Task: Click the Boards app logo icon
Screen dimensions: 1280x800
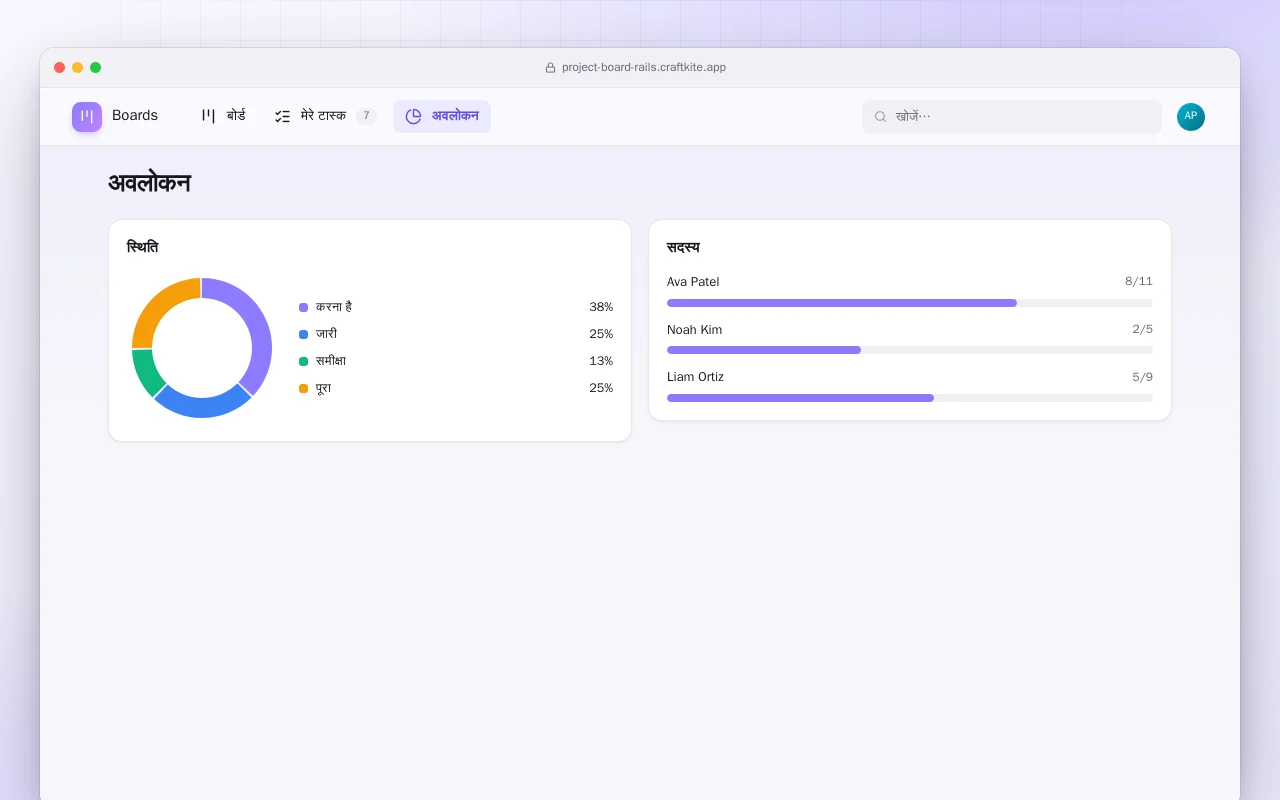Action: pyautogui.click(x=87, y=116)
